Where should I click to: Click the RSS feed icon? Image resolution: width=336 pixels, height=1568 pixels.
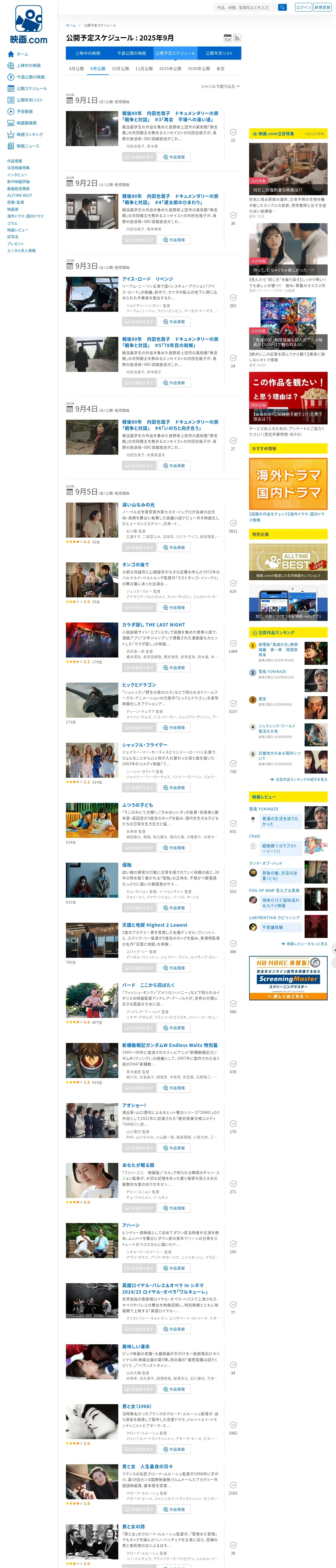click(x=237, y=38)
